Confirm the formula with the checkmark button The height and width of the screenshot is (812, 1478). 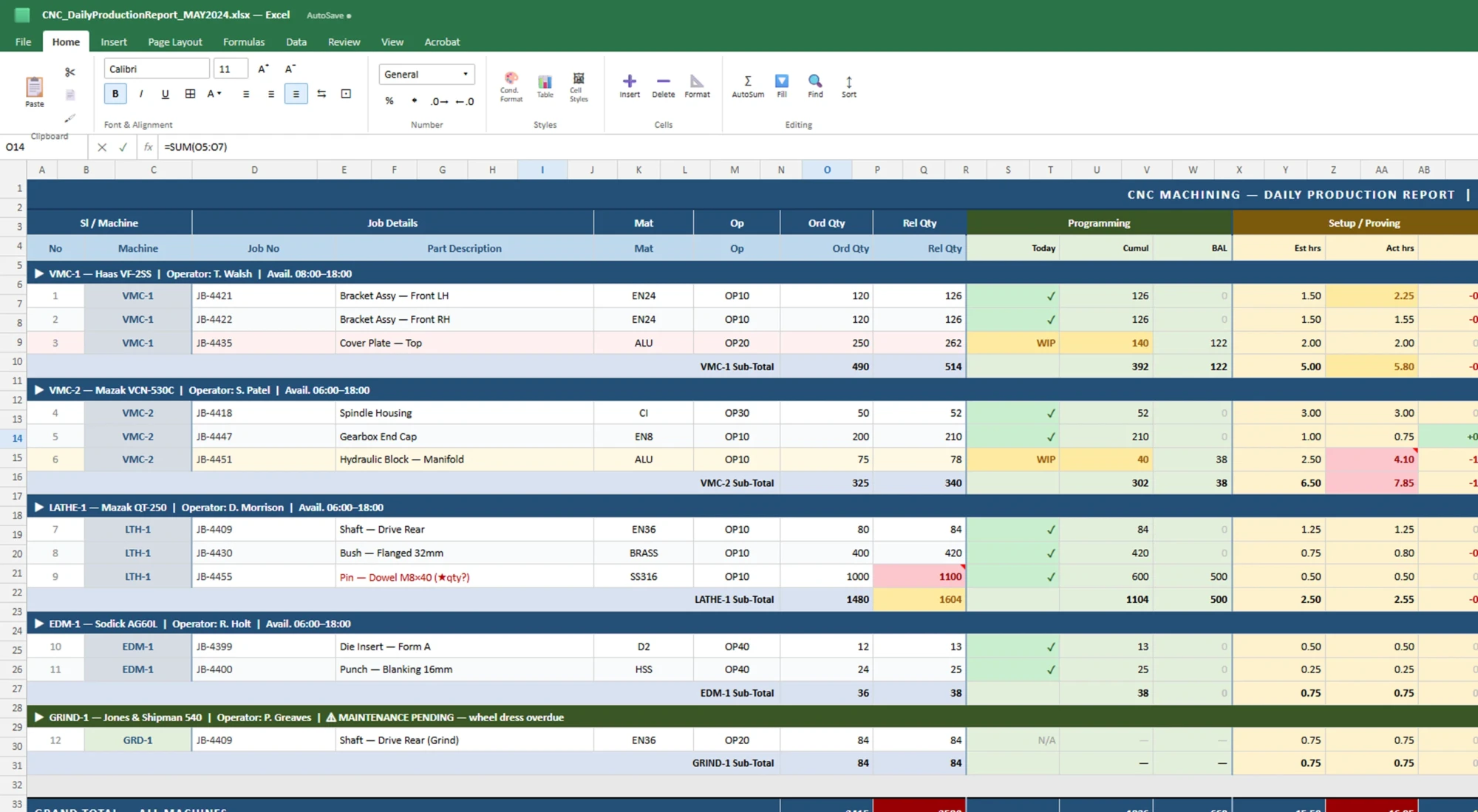123,147
